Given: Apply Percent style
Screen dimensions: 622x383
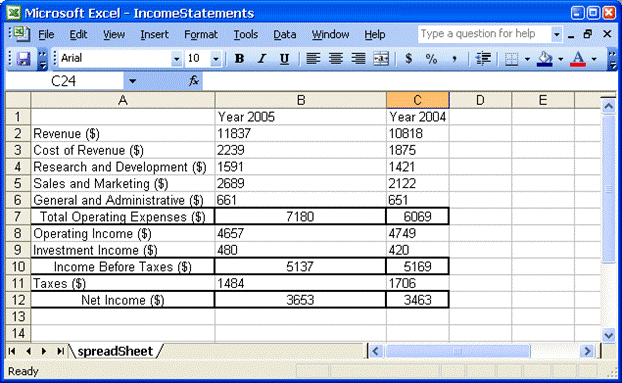Looking at the screenshot, I should (x=431, y=59).
